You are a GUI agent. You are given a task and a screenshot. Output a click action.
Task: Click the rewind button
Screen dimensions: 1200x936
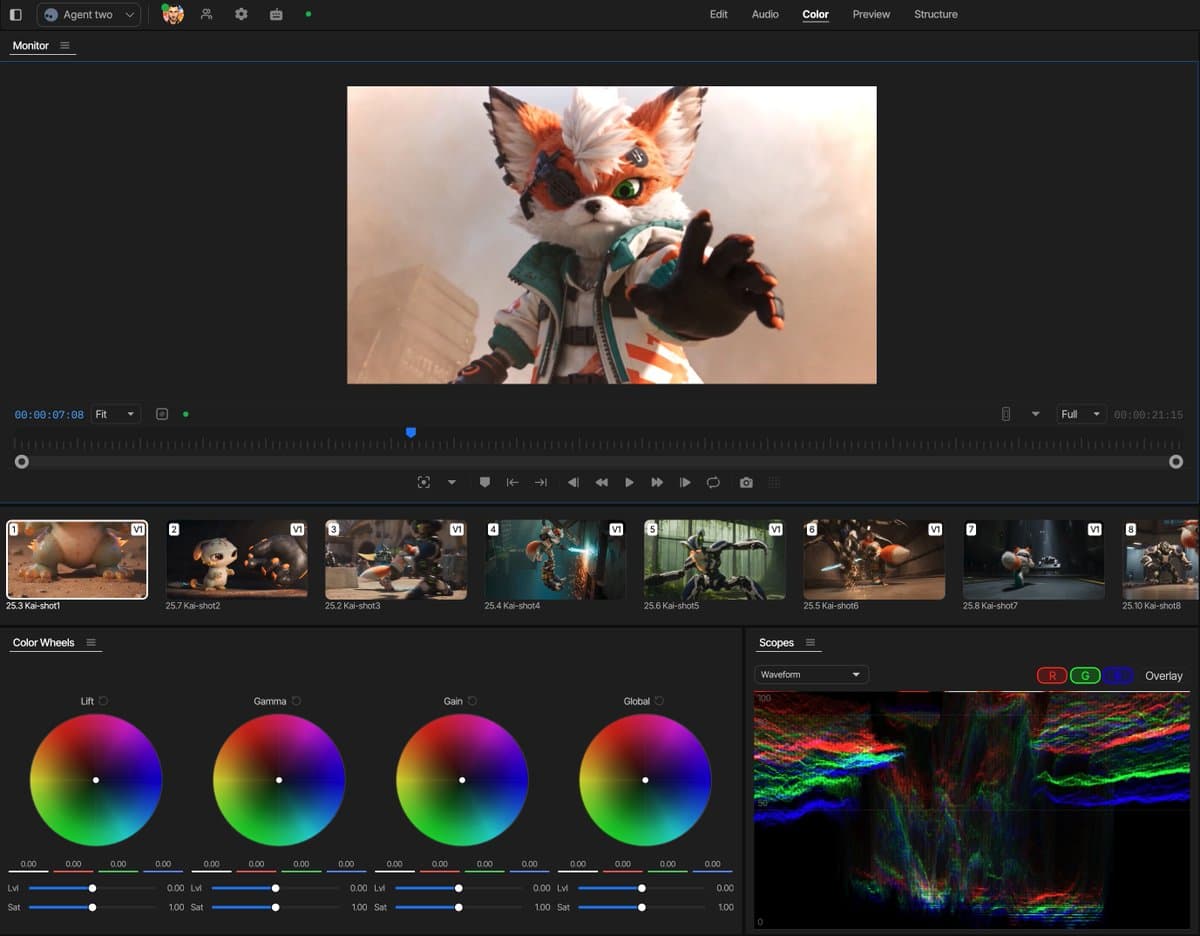coord(601,482)
